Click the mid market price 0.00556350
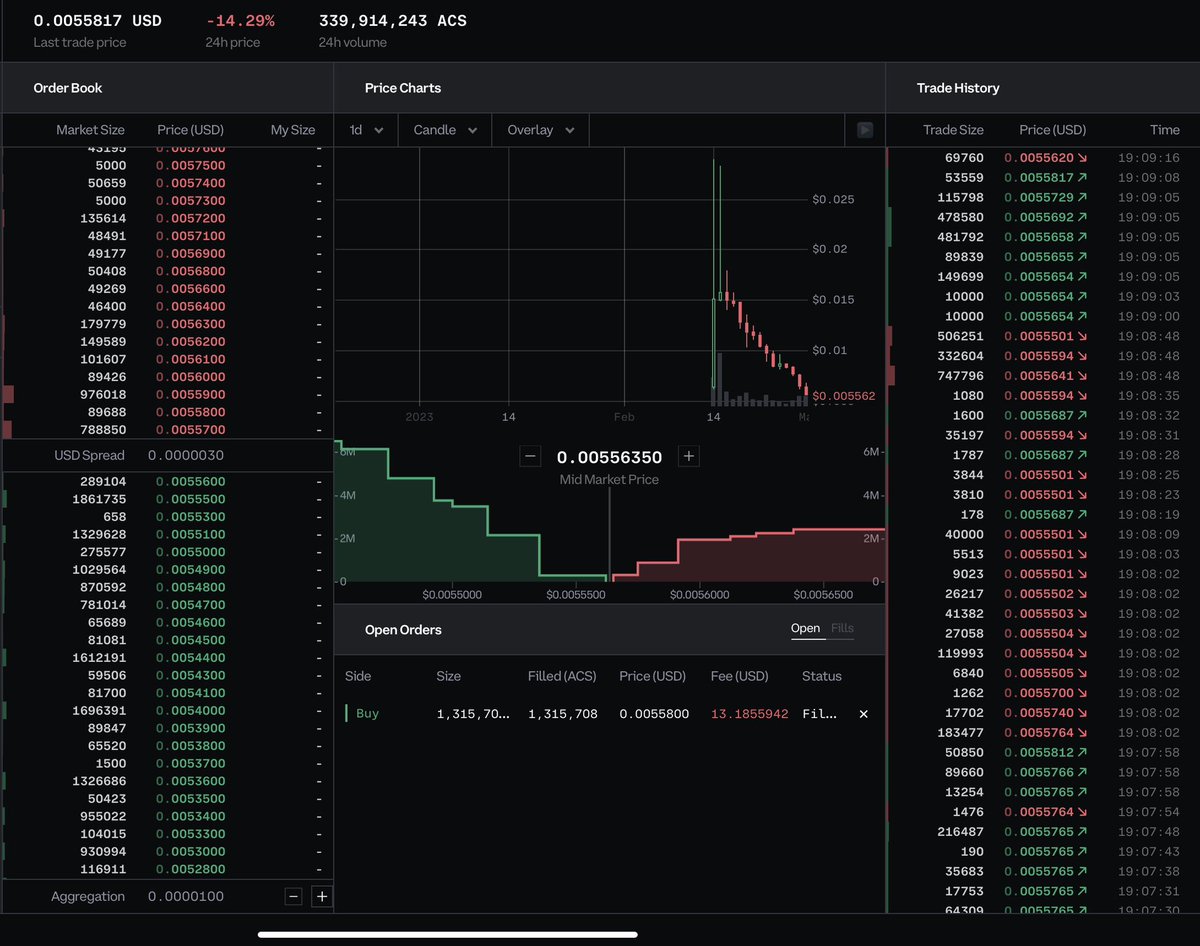1200x946 pixels. [609, 457]
